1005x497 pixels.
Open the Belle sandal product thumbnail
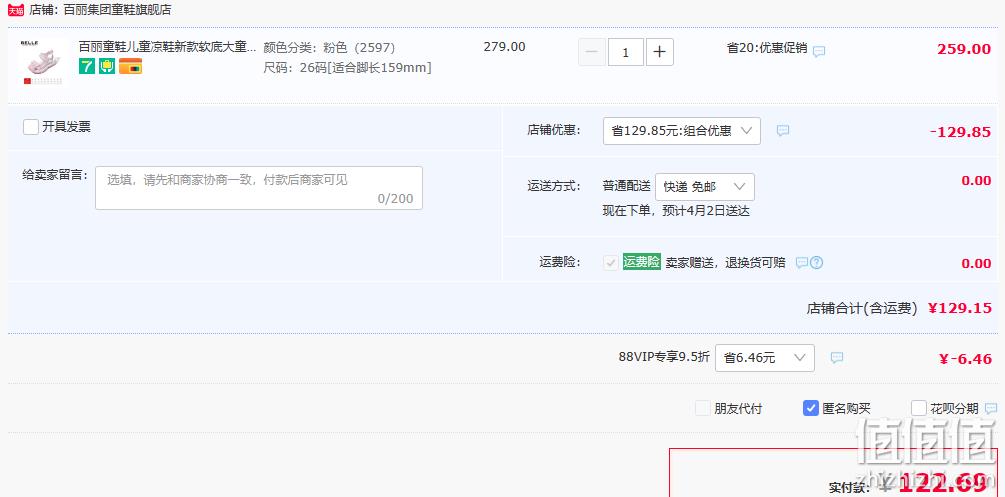pyautogui.click(x=42, y=61)
